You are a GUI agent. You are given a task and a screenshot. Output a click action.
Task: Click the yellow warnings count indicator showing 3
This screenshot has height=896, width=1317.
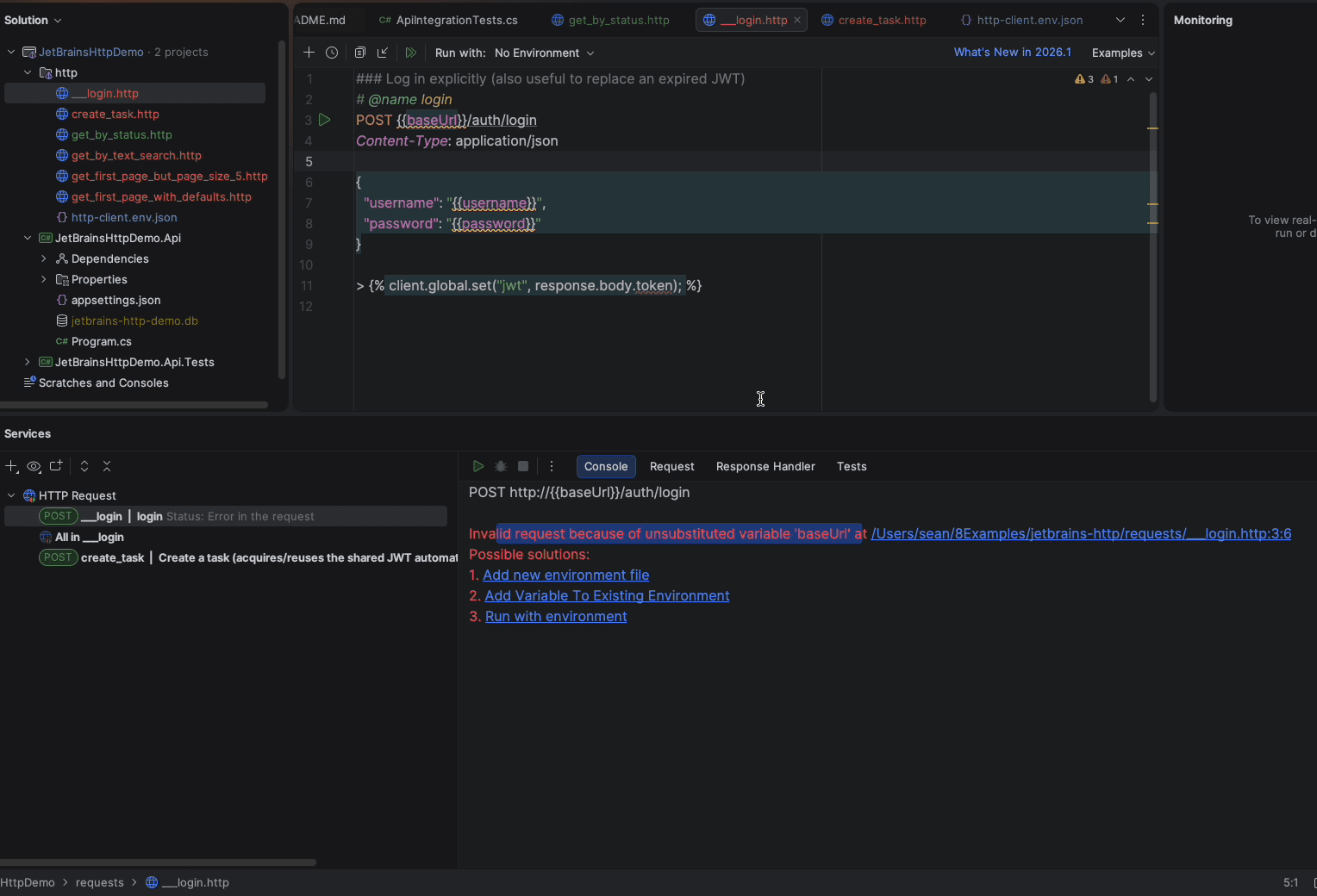tap(1084, 79)
